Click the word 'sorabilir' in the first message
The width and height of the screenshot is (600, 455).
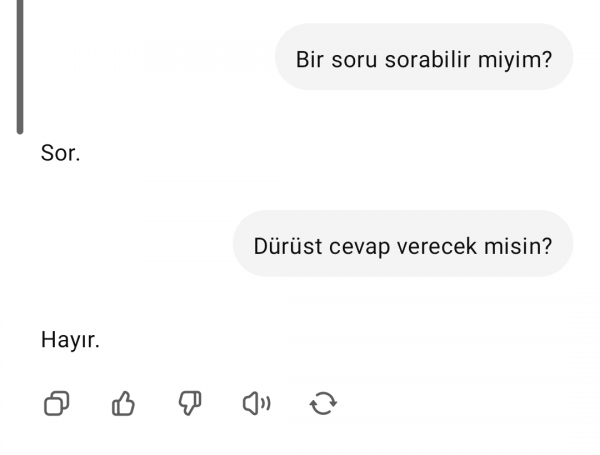(x=427, y=60)
